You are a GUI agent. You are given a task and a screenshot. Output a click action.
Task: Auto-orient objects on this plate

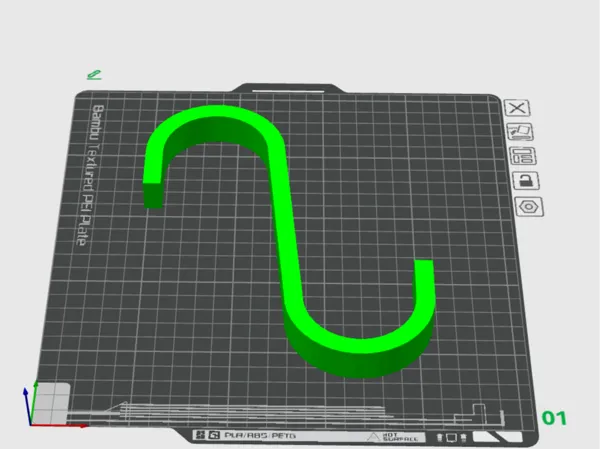[520, 132]
